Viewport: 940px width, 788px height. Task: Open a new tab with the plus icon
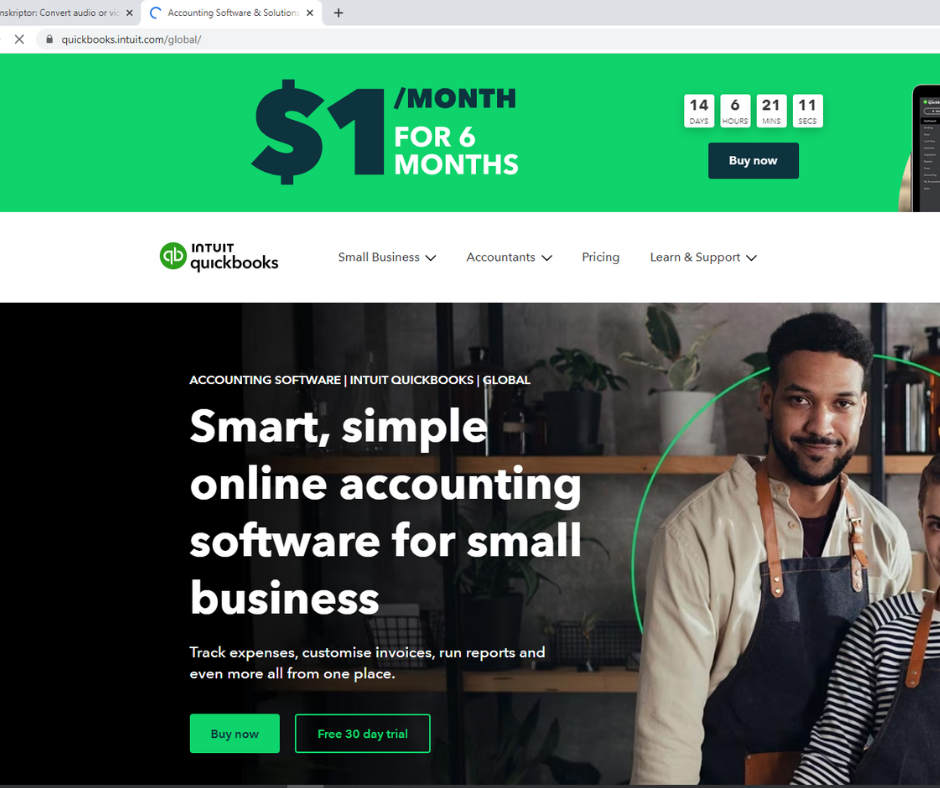tap(338, 13)
